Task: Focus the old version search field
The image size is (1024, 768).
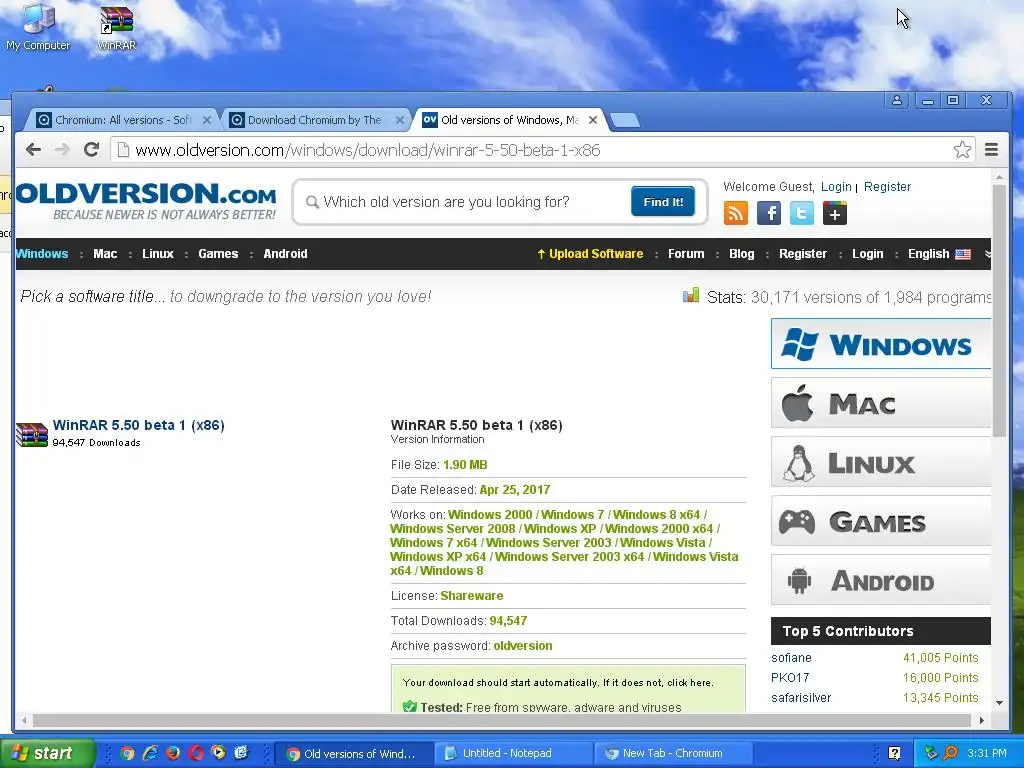Action: [x=466, y=202]
